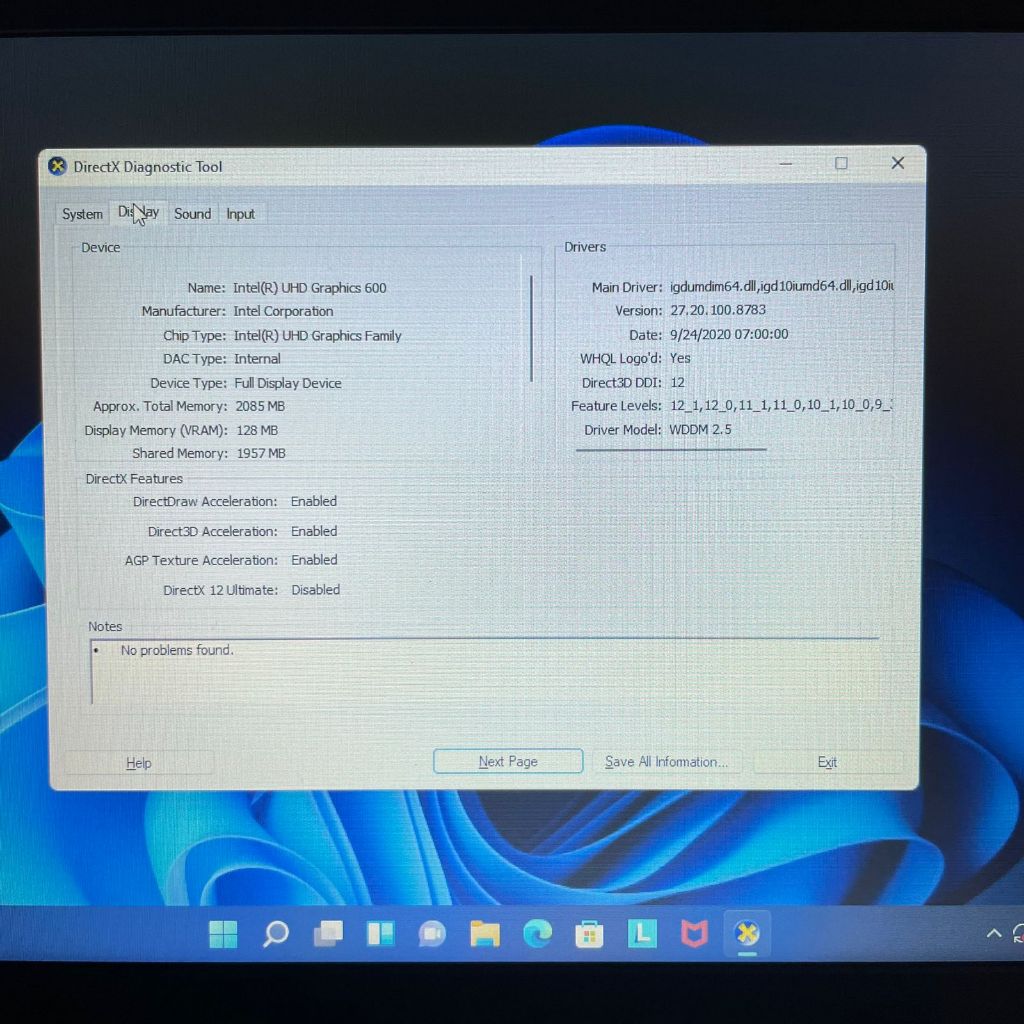Open the Windows Start menu
This screenshot has height=1024, width=1024.
223,934
